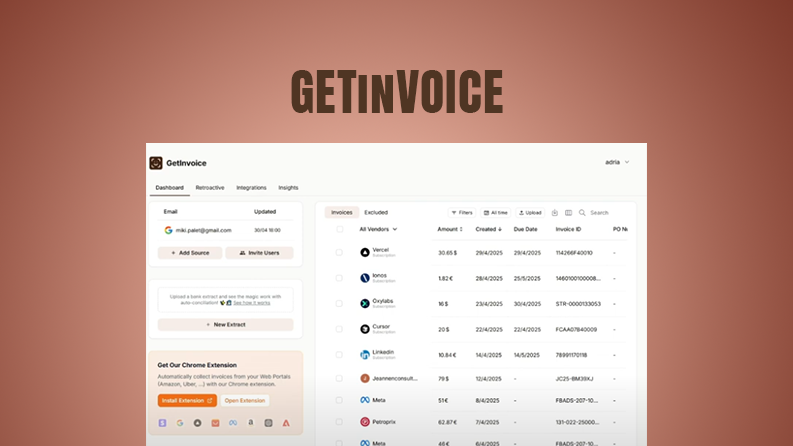This screenshot has width=793, height=446.
Task: Click the Upload button
Action: (x=530, y=213)
